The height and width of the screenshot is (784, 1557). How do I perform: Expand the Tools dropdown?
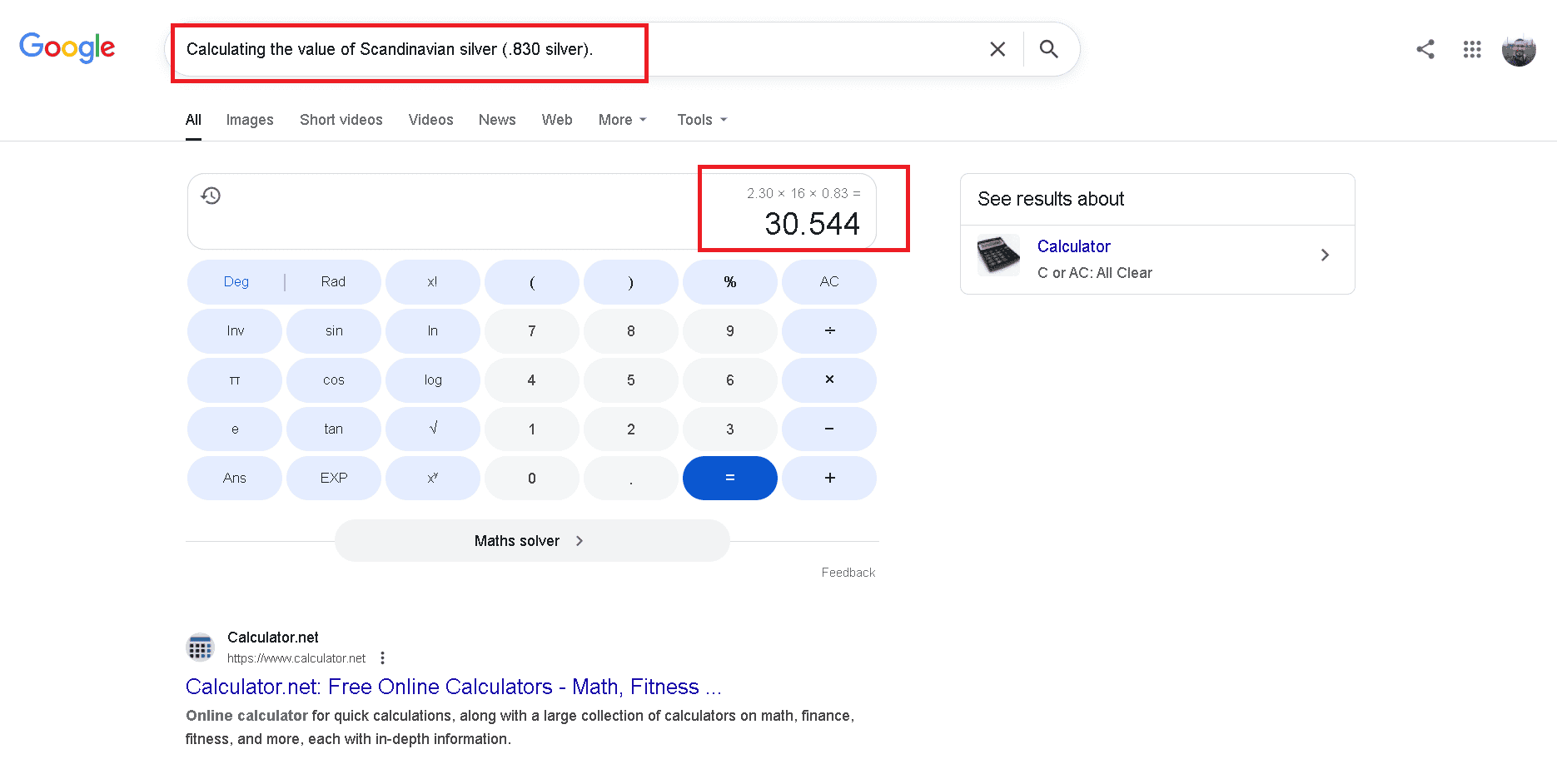point(700,119)
